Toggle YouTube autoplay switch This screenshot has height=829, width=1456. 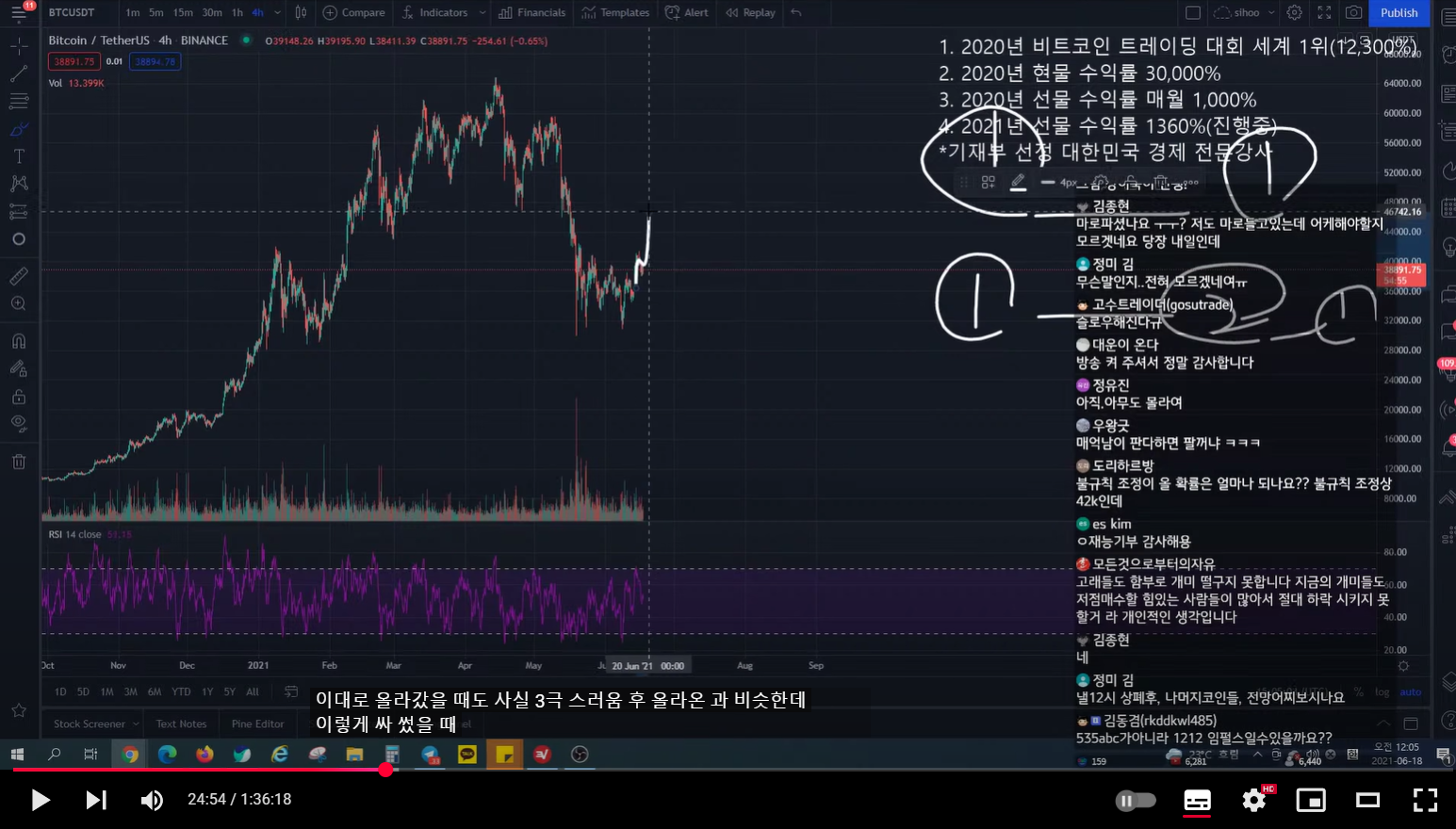[x=1136, y=800]
